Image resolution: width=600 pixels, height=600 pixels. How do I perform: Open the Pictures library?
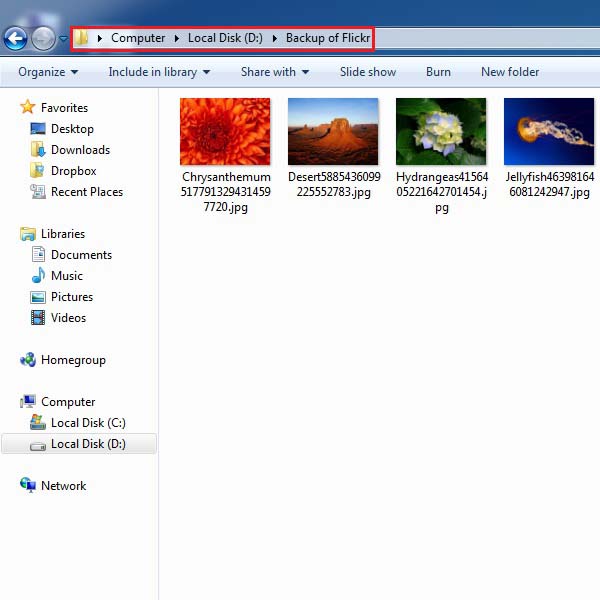pyautogui.click(x=72, y=297)
